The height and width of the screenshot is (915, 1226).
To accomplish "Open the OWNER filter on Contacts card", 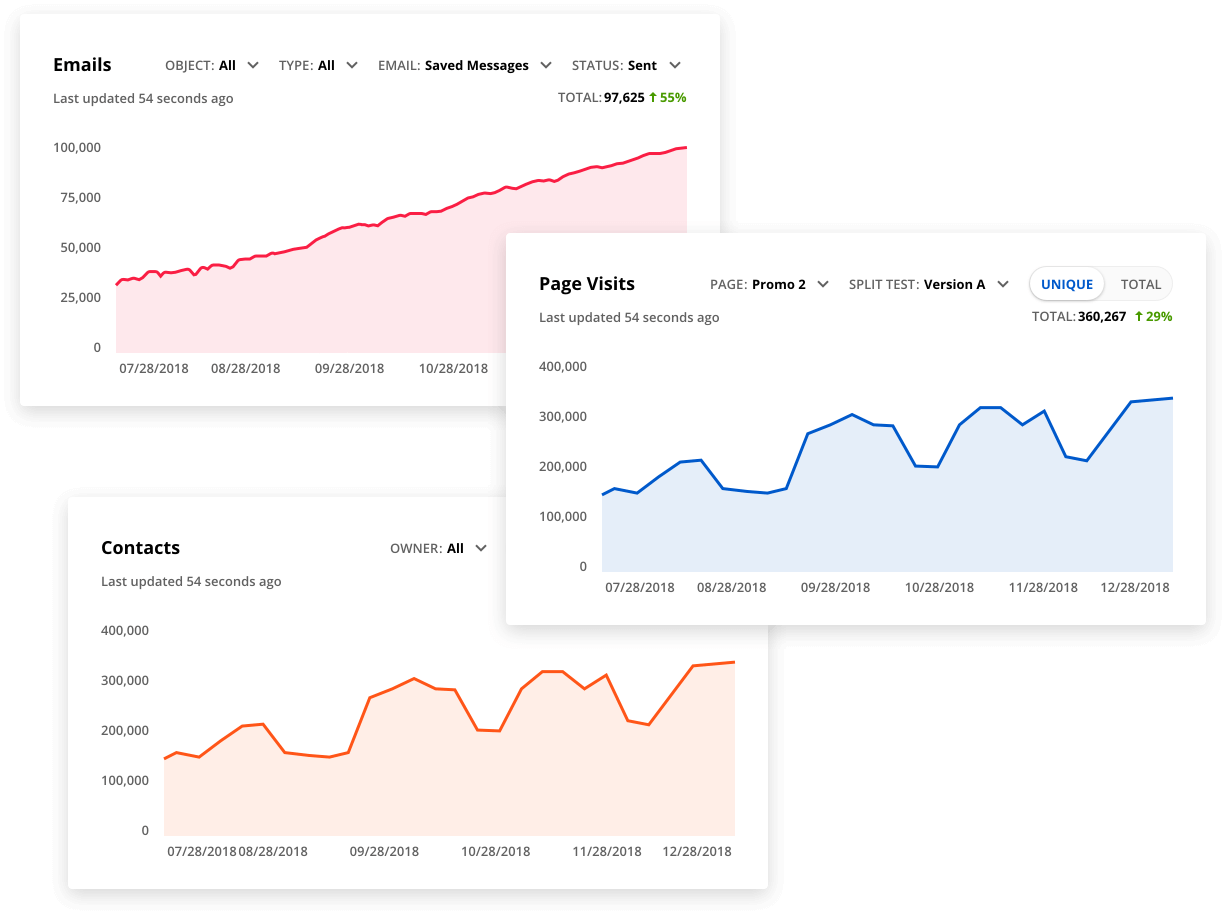I will coord(440,548).
